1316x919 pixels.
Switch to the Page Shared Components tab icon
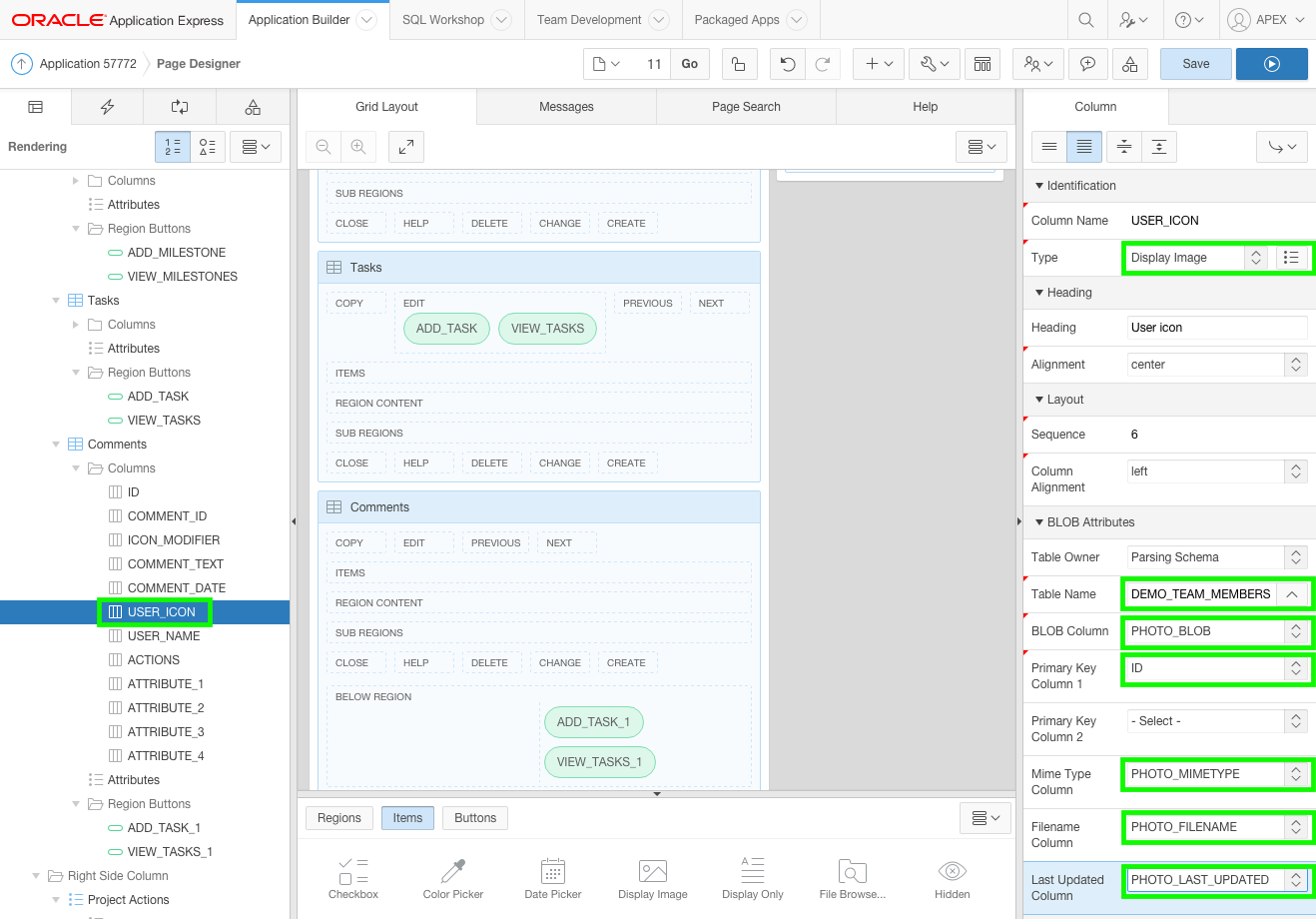(253, 107)
